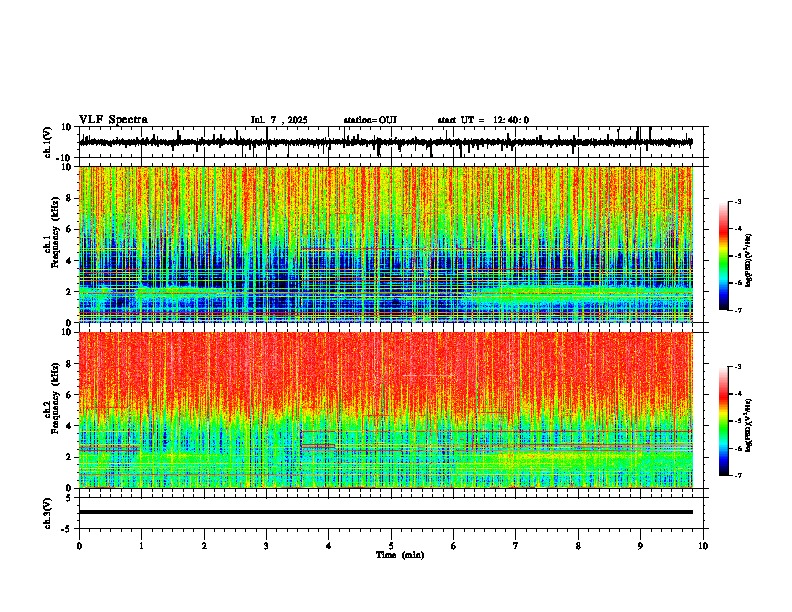Viewport: 792px width, 612px height.
Task: Click the ch.1 "Frequency (kHz)" axis label
Action: [x=55, y=232]
